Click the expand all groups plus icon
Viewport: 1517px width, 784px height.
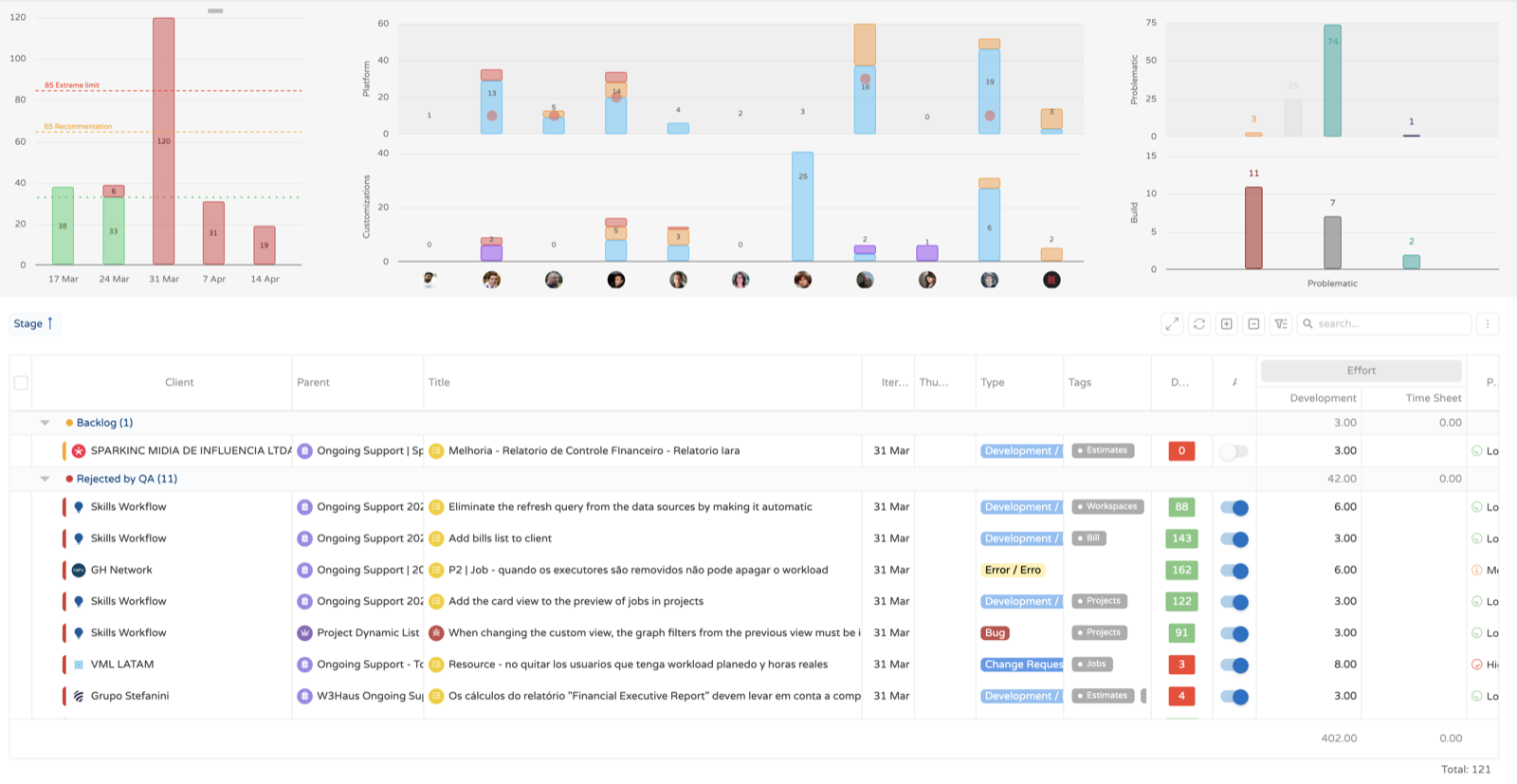click(x=1227, y=324)
